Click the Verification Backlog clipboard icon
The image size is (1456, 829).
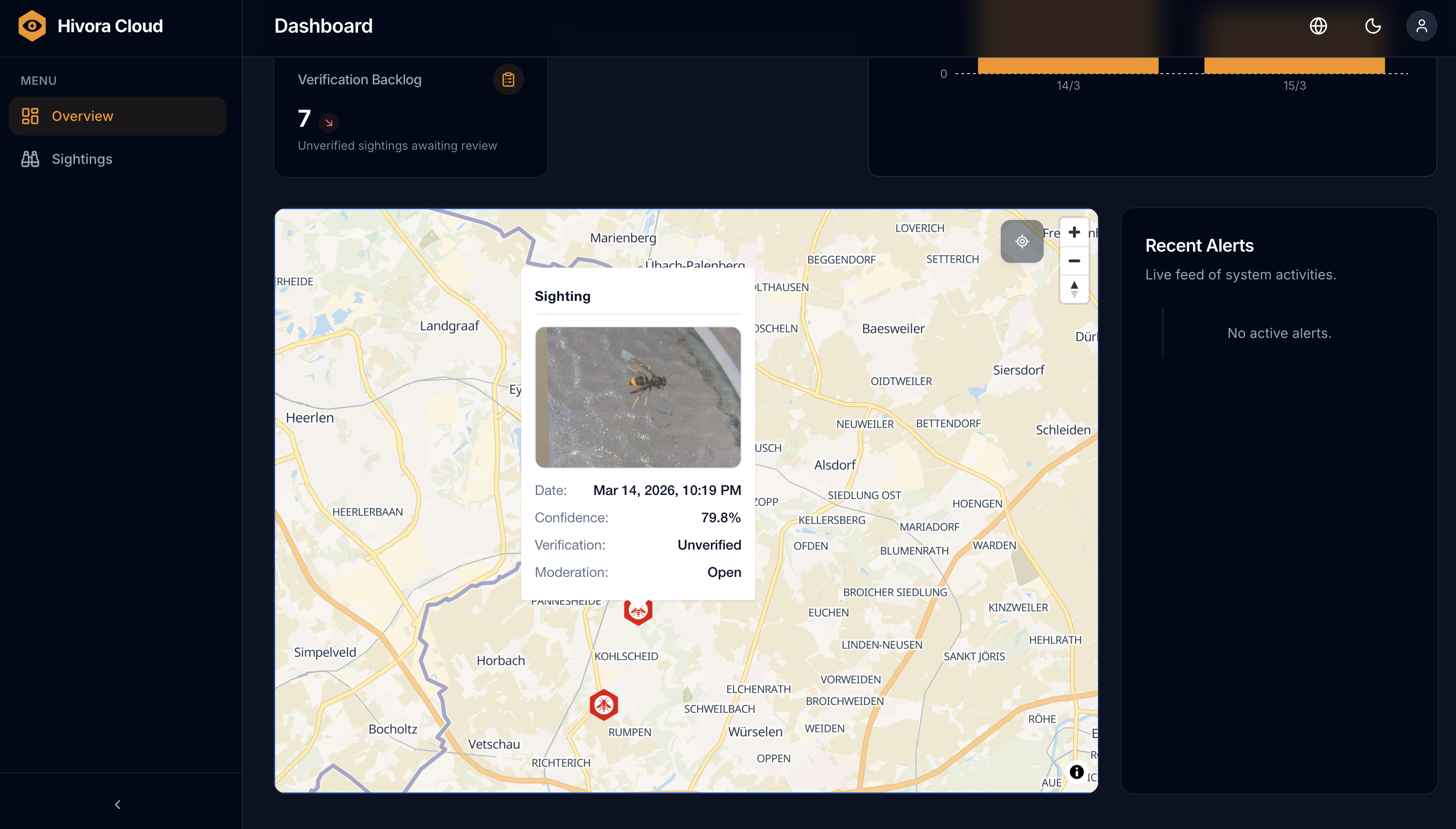tap(508, 79)
